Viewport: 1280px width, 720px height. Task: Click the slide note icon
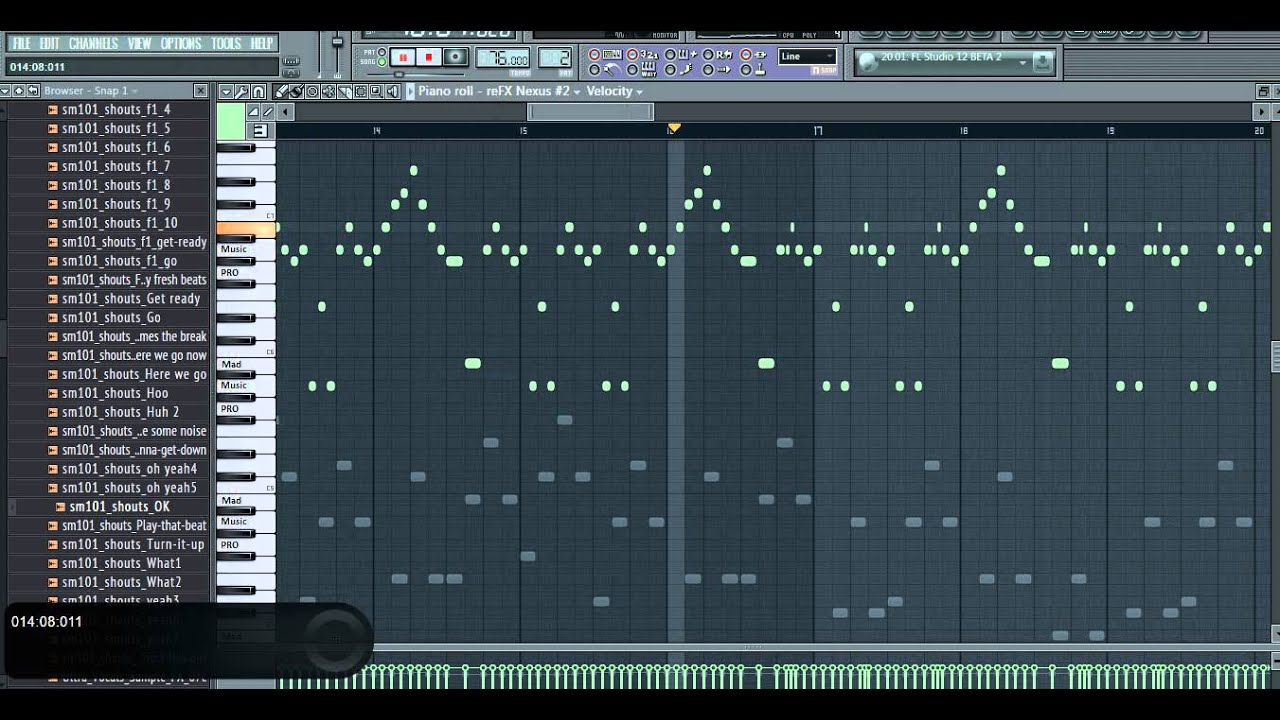(268, 111)
